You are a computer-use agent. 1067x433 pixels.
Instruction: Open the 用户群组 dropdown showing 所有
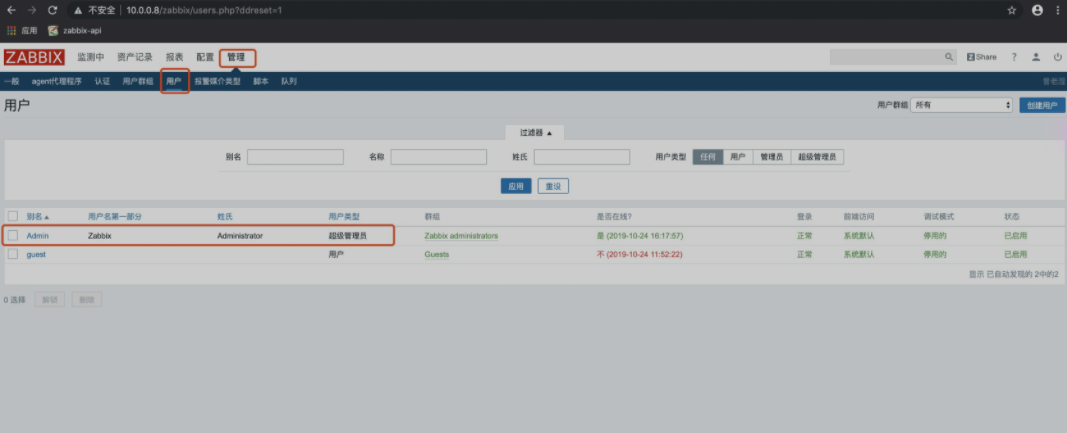tap(962, 106)
